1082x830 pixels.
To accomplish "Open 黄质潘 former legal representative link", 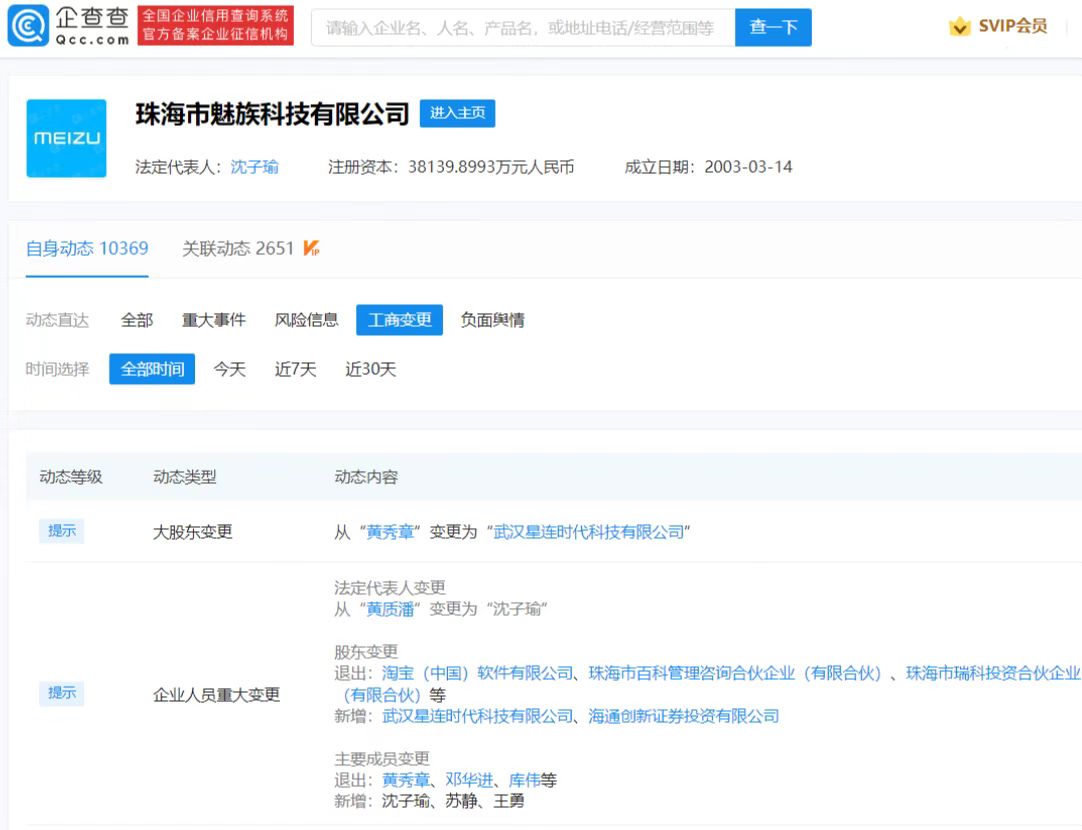I will (x=390, y=609).
